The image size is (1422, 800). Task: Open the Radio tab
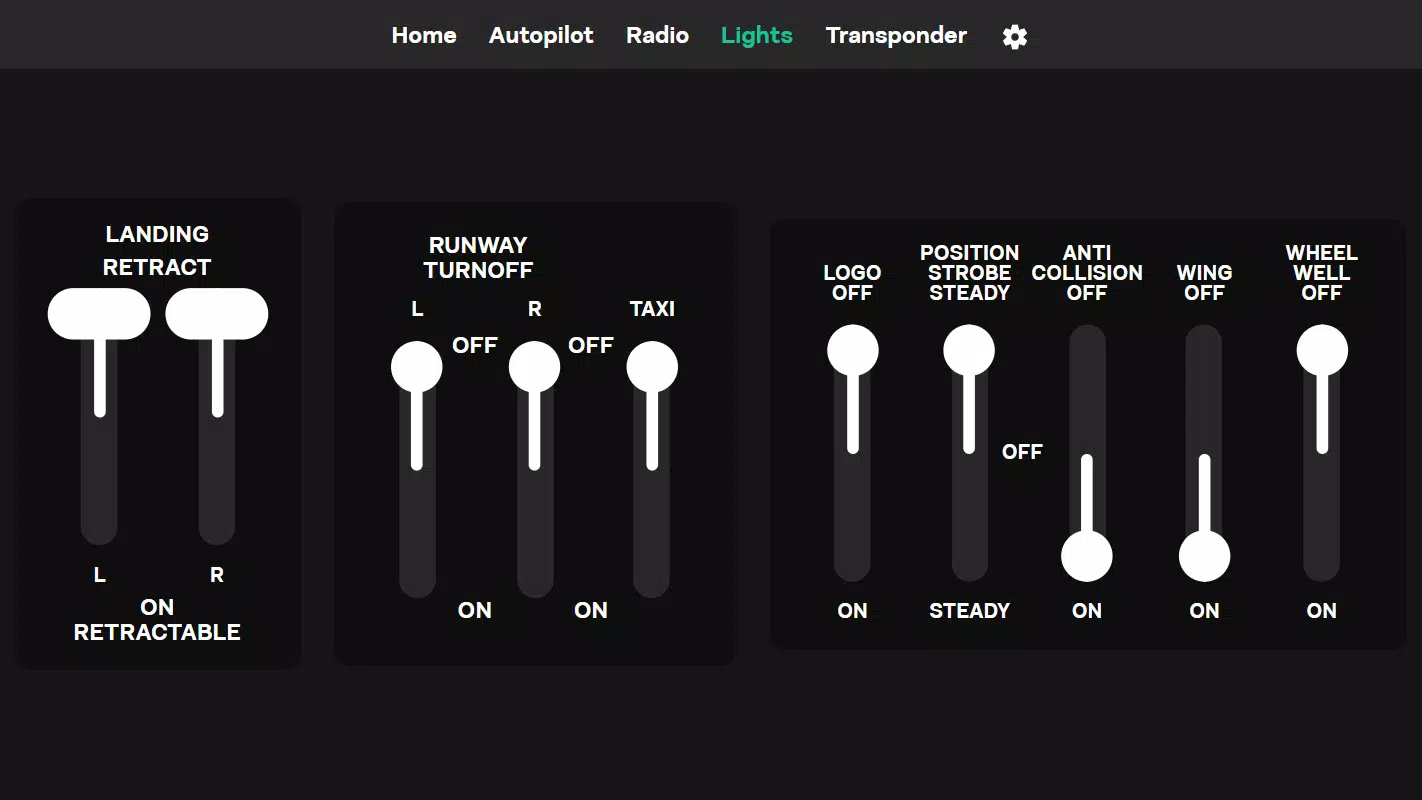[x=657, y=36]
